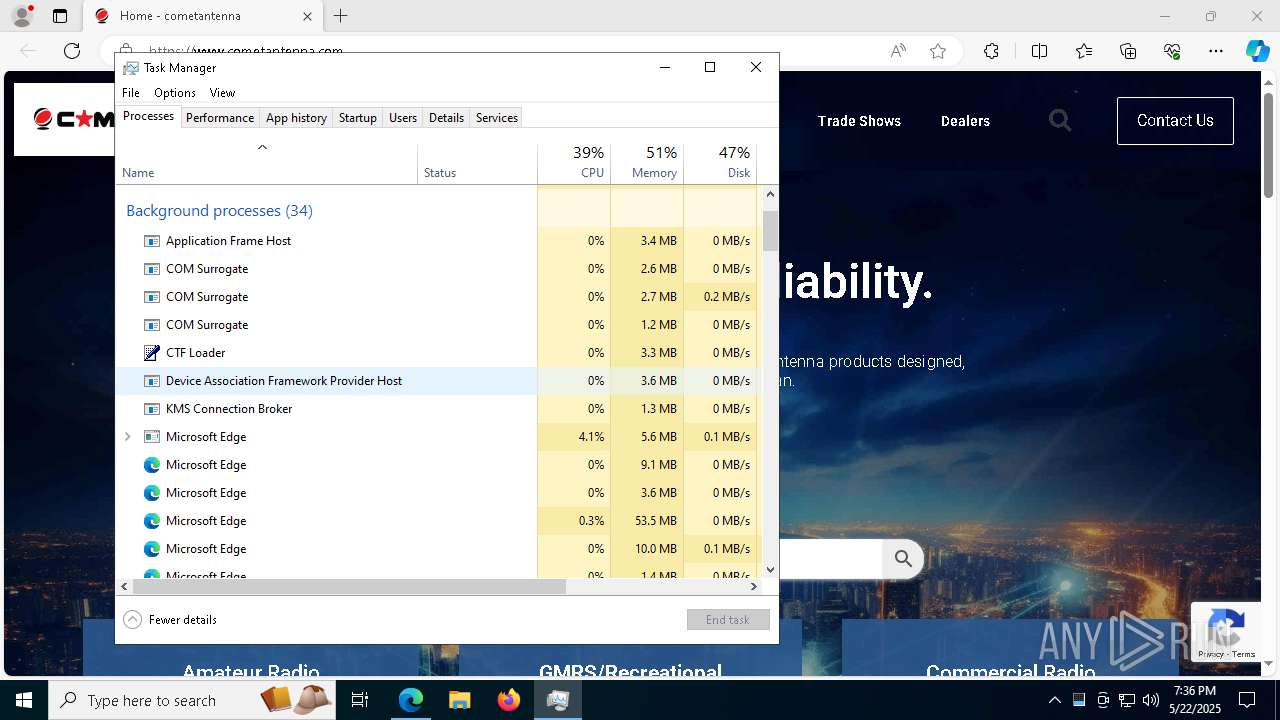Refresh the cometantenna page
Image resolution: width=1280 pixels, height=720 pixels.
[72, 51]
